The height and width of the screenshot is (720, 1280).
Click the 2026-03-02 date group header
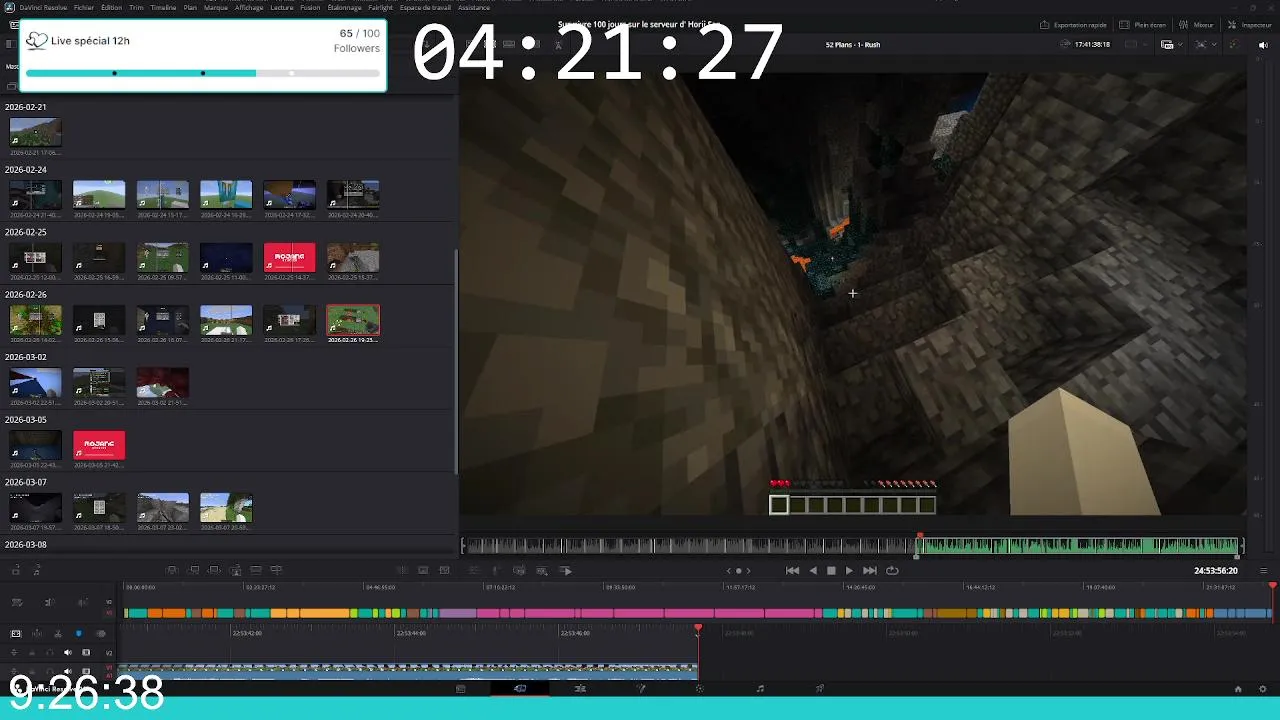(x=26, y=357)
